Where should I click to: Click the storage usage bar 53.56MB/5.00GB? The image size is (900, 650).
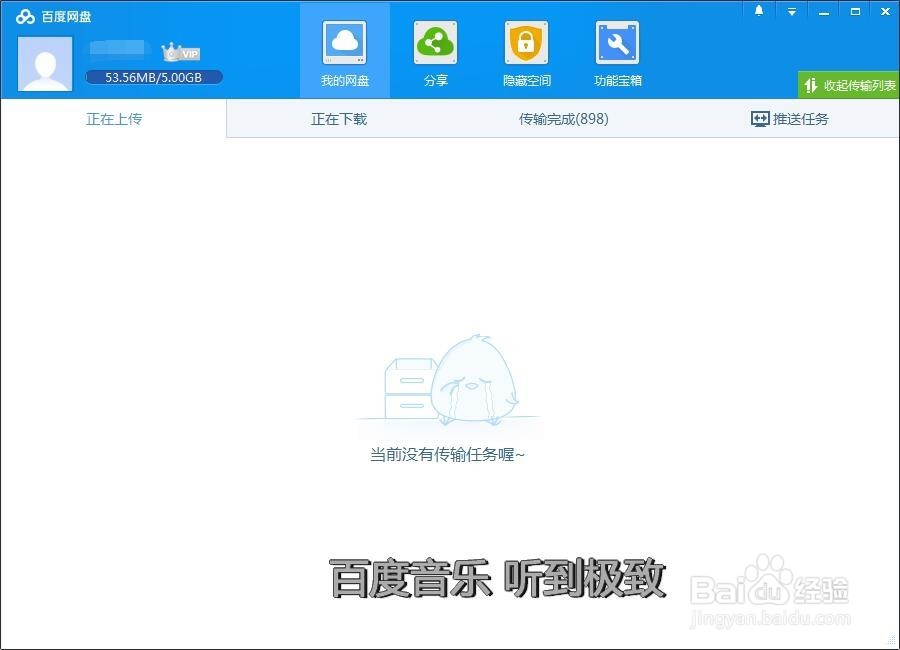click(x=154, y=77)
